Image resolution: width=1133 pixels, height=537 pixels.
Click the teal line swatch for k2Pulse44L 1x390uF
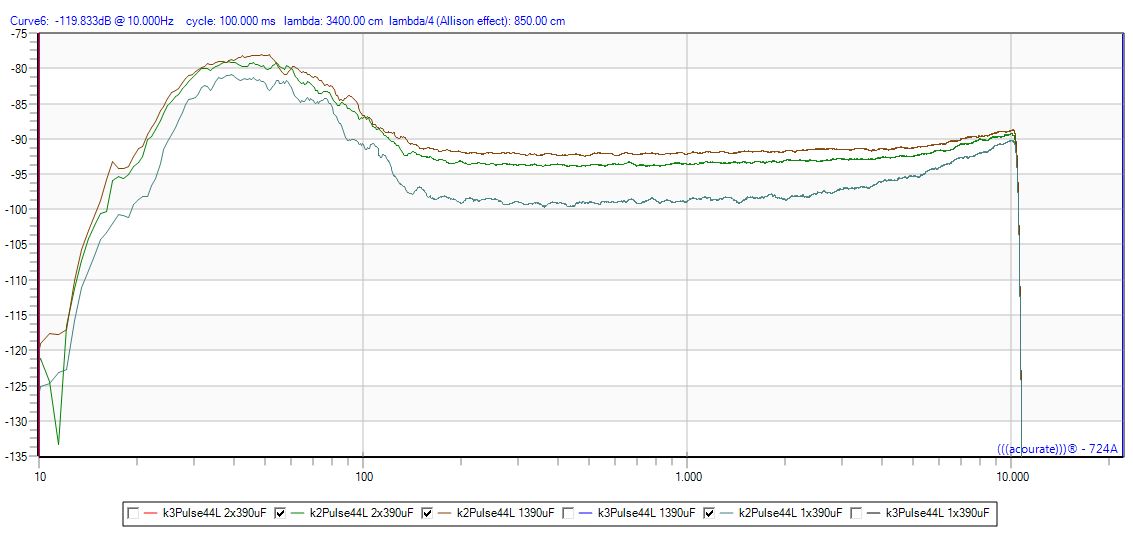tap(727, 513)
